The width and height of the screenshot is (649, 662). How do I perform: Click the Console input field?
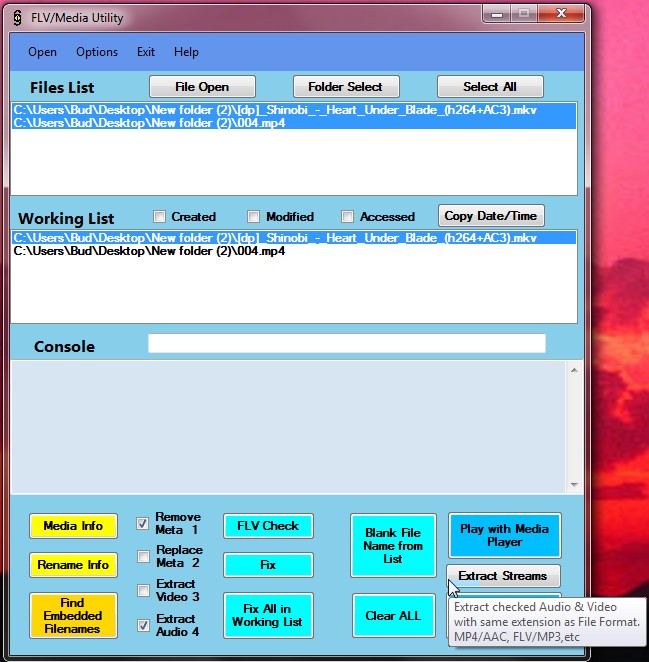click(347, 344)
